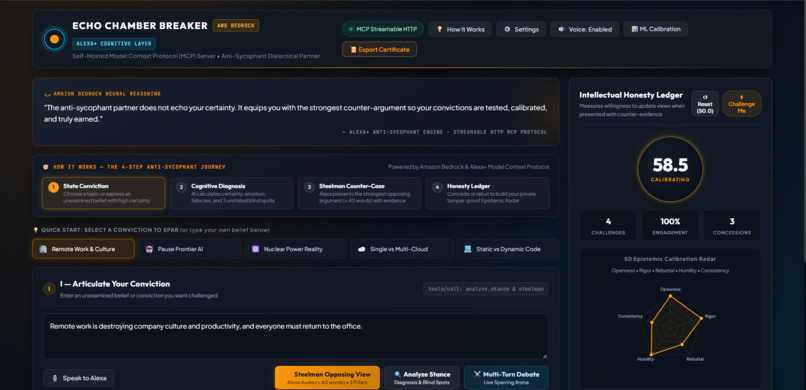Click the orange Echo Chamber Breaker logo

(x=54, y=39)
